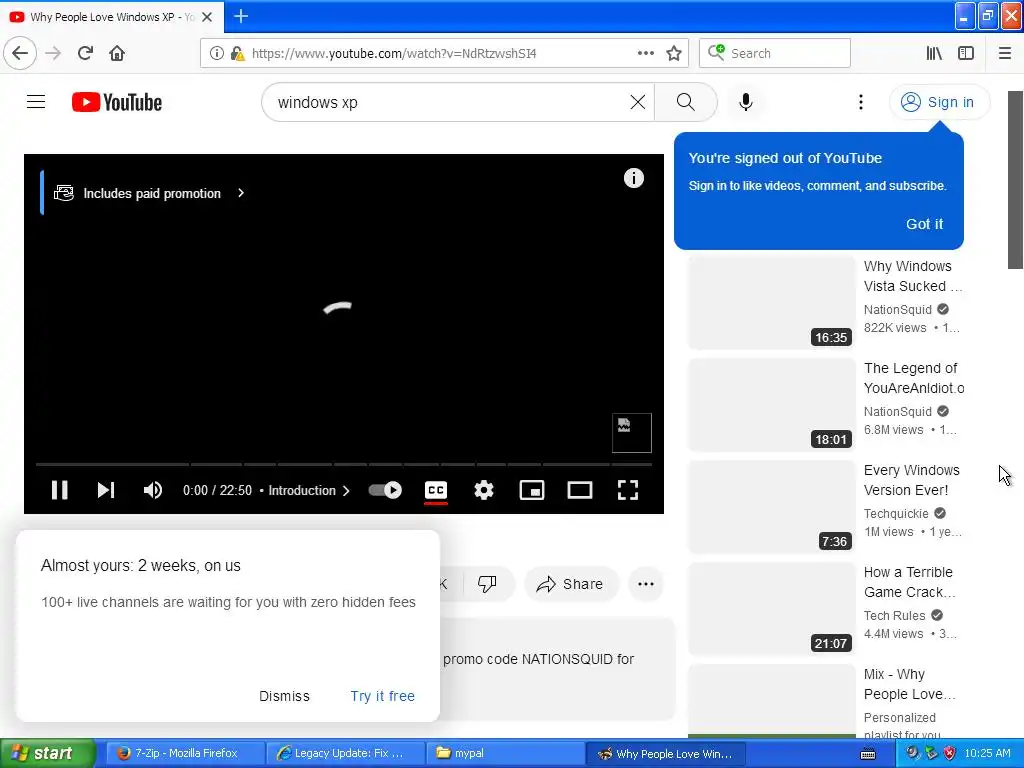Focus the Firefox Search field
This screenshot has height=768, width=1024.
(x=775, y=54)
